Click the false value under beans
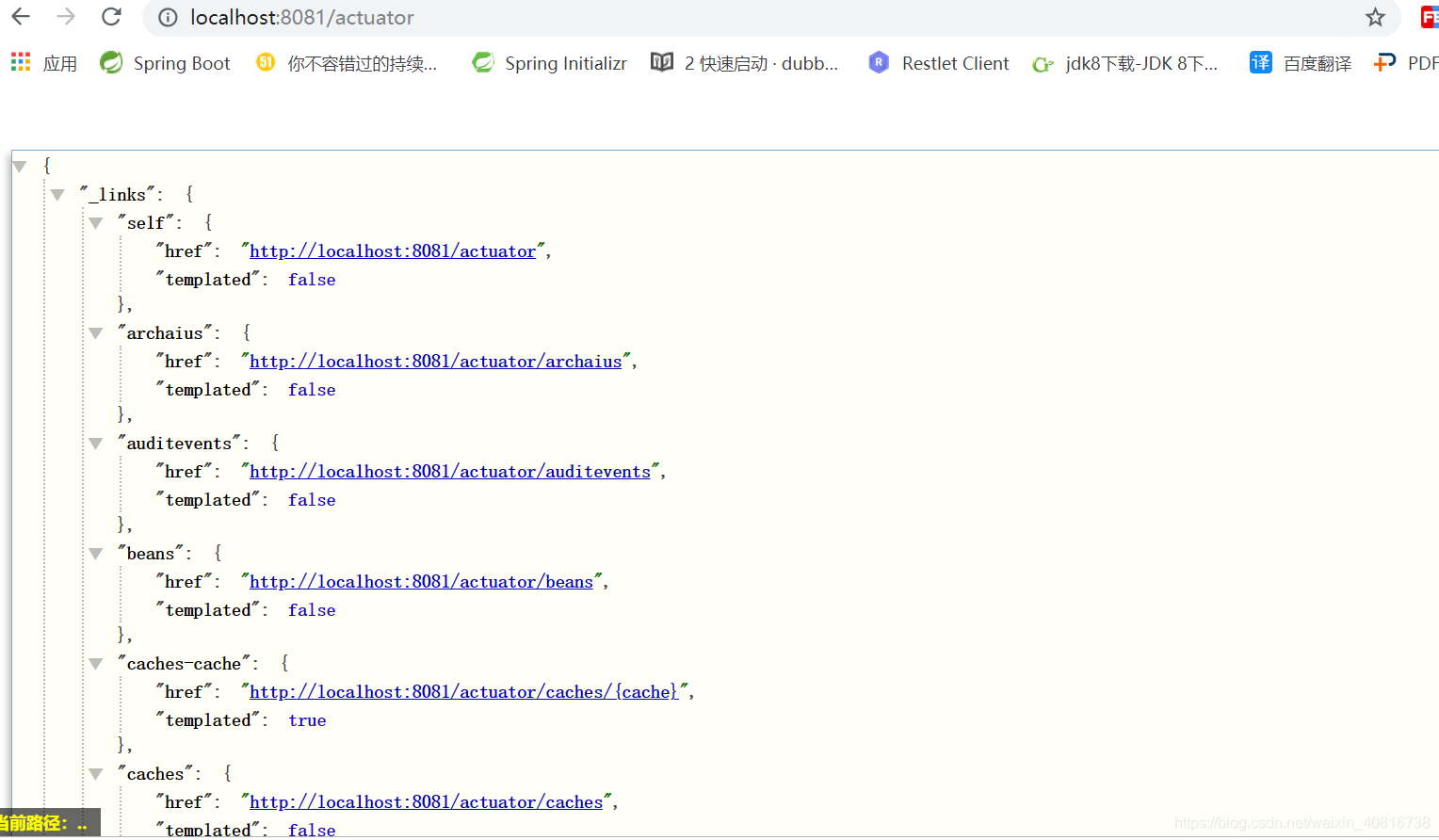Viewport: 1439px width, 840px height. pyautogui.click(x=312, y=610)
